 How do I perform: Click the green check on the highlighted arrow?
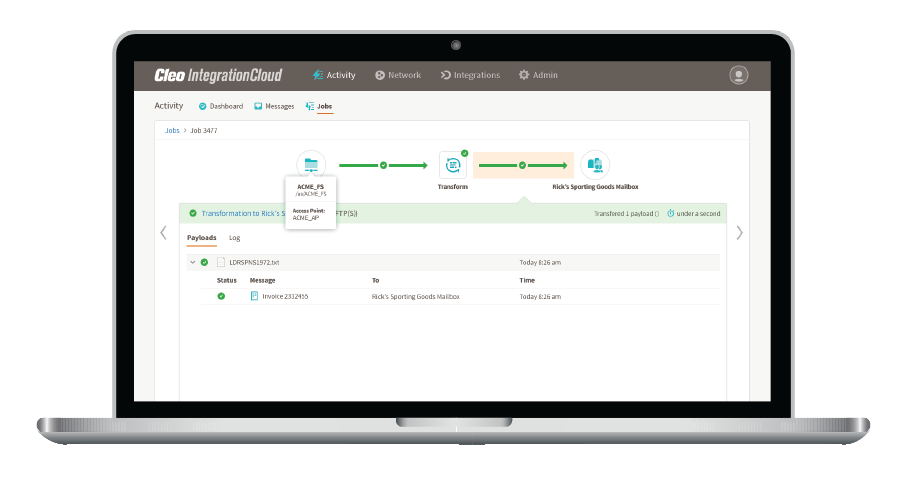click(x=522, y=166)
